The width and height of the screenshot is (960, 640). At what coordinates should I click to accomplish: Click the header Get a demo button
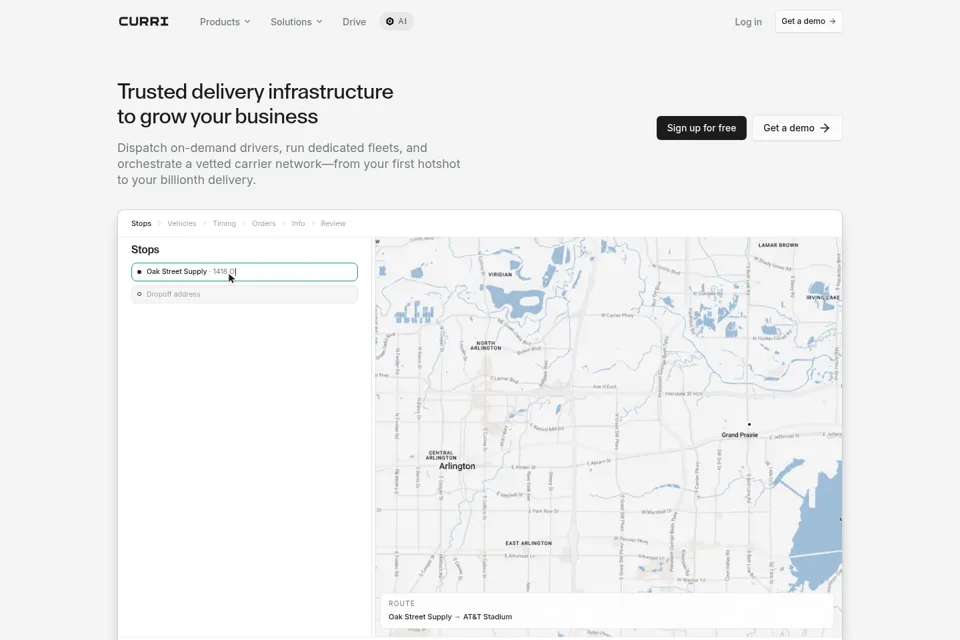coord(808,21)
